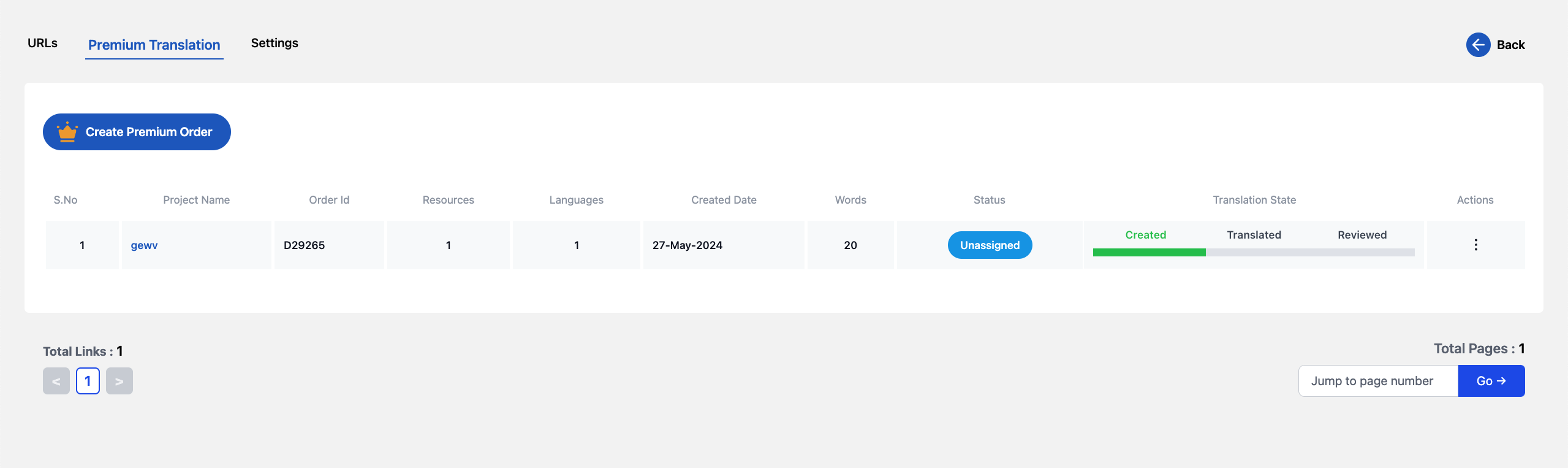
Task: Select page 1 in pagination
Action: [x=88, y=381]
